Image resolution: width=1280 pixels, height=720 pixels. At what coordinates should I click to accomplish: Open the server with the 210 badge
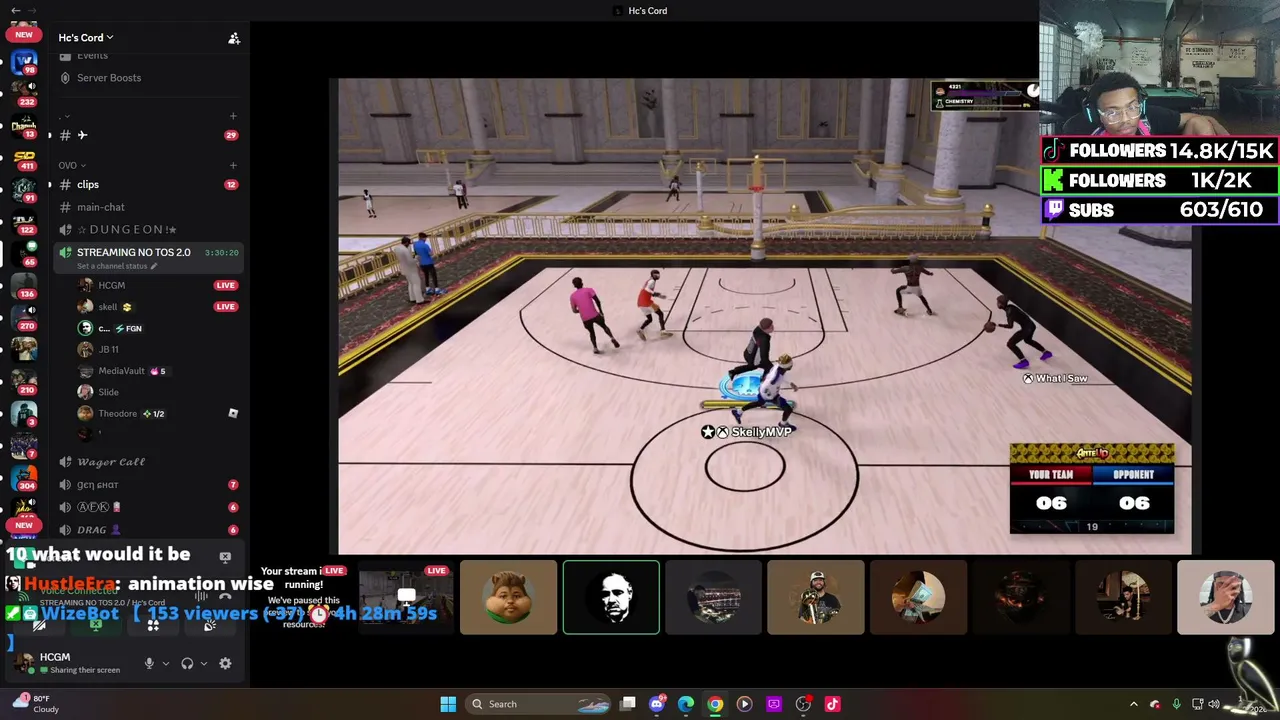24,380
